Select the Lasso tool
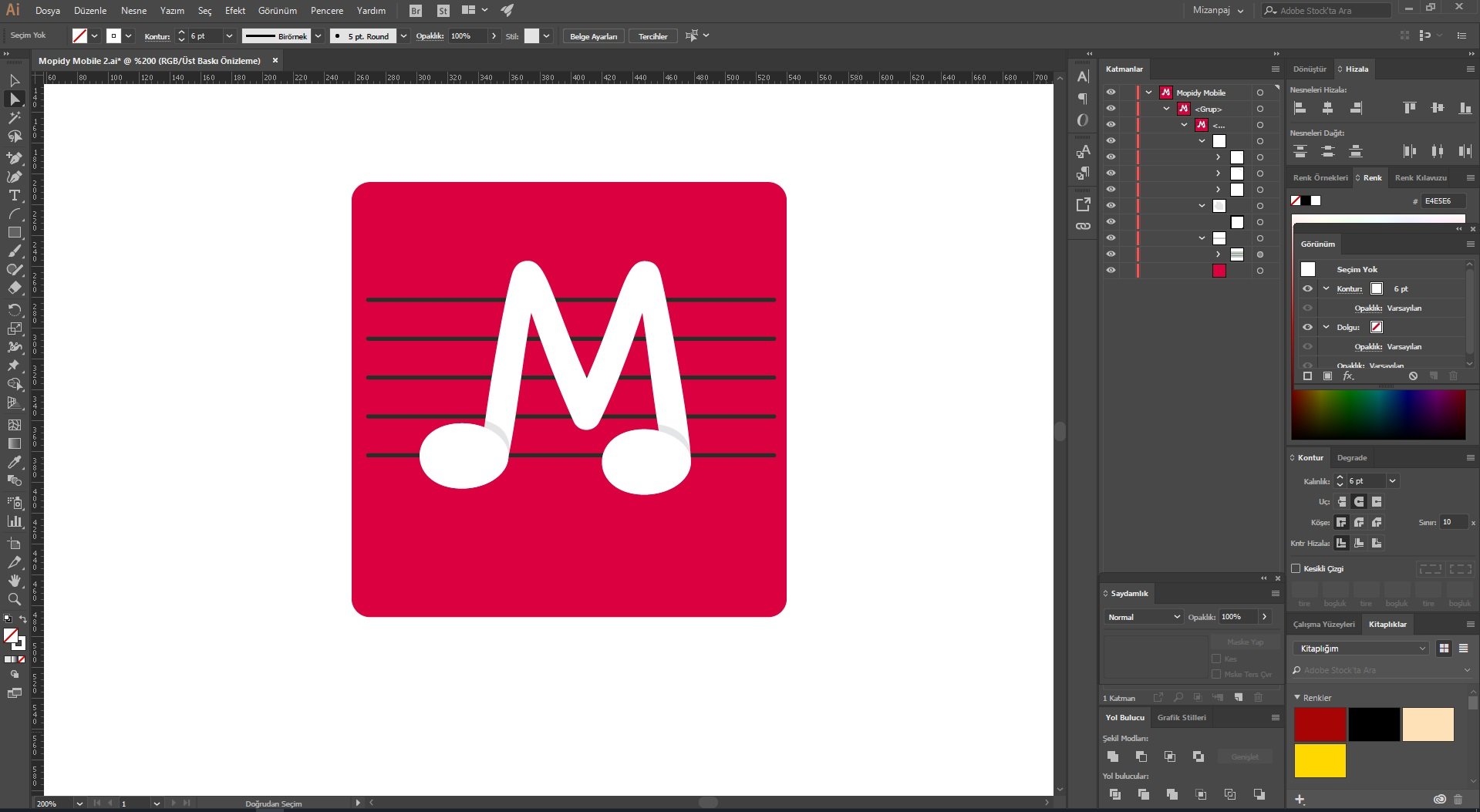Viewport: 1480px width, 812px height. (x=15, y=136)
